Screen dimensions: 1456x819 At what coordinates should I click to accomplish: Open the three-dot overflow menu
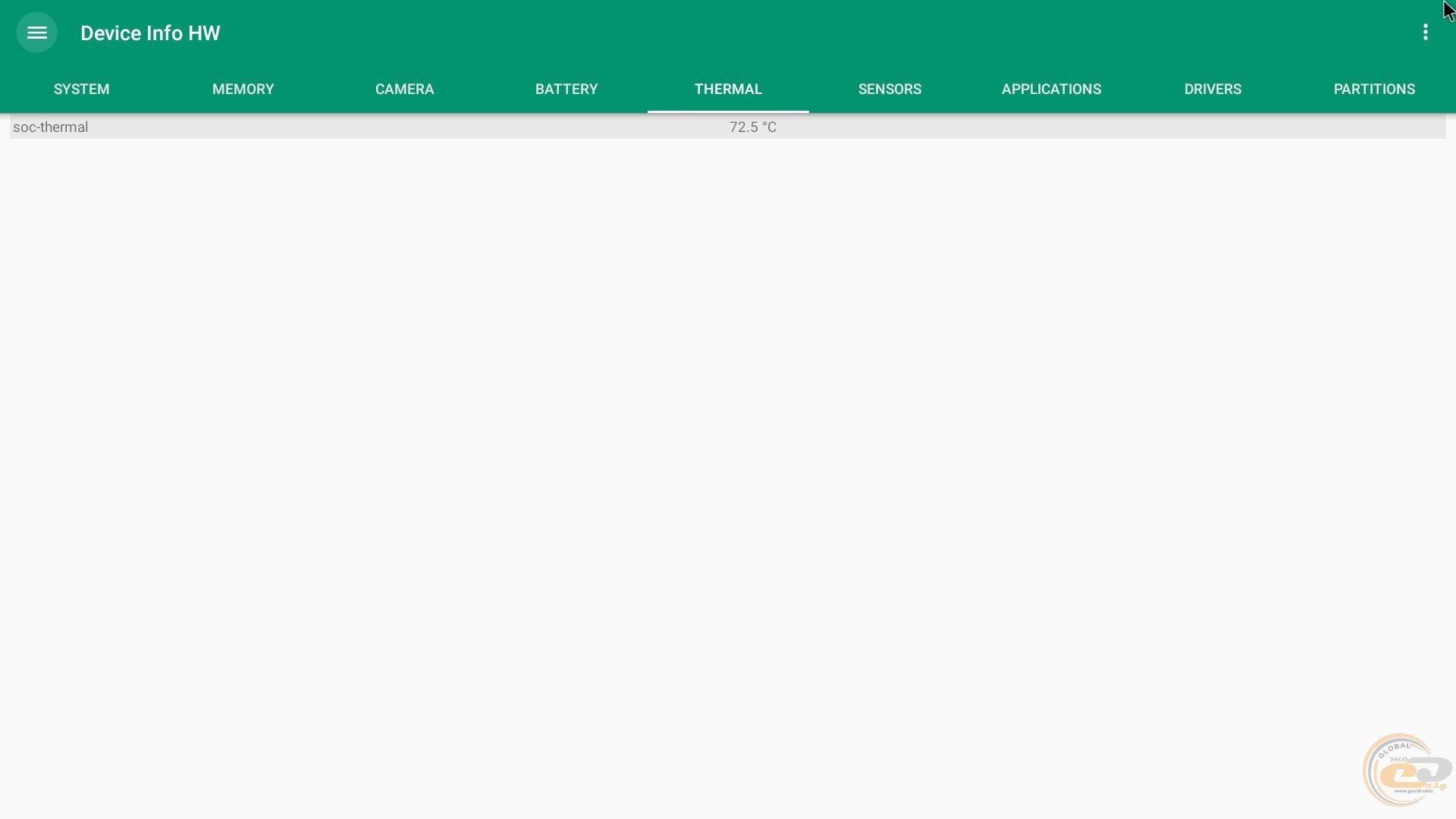(x=1426, y=33)
